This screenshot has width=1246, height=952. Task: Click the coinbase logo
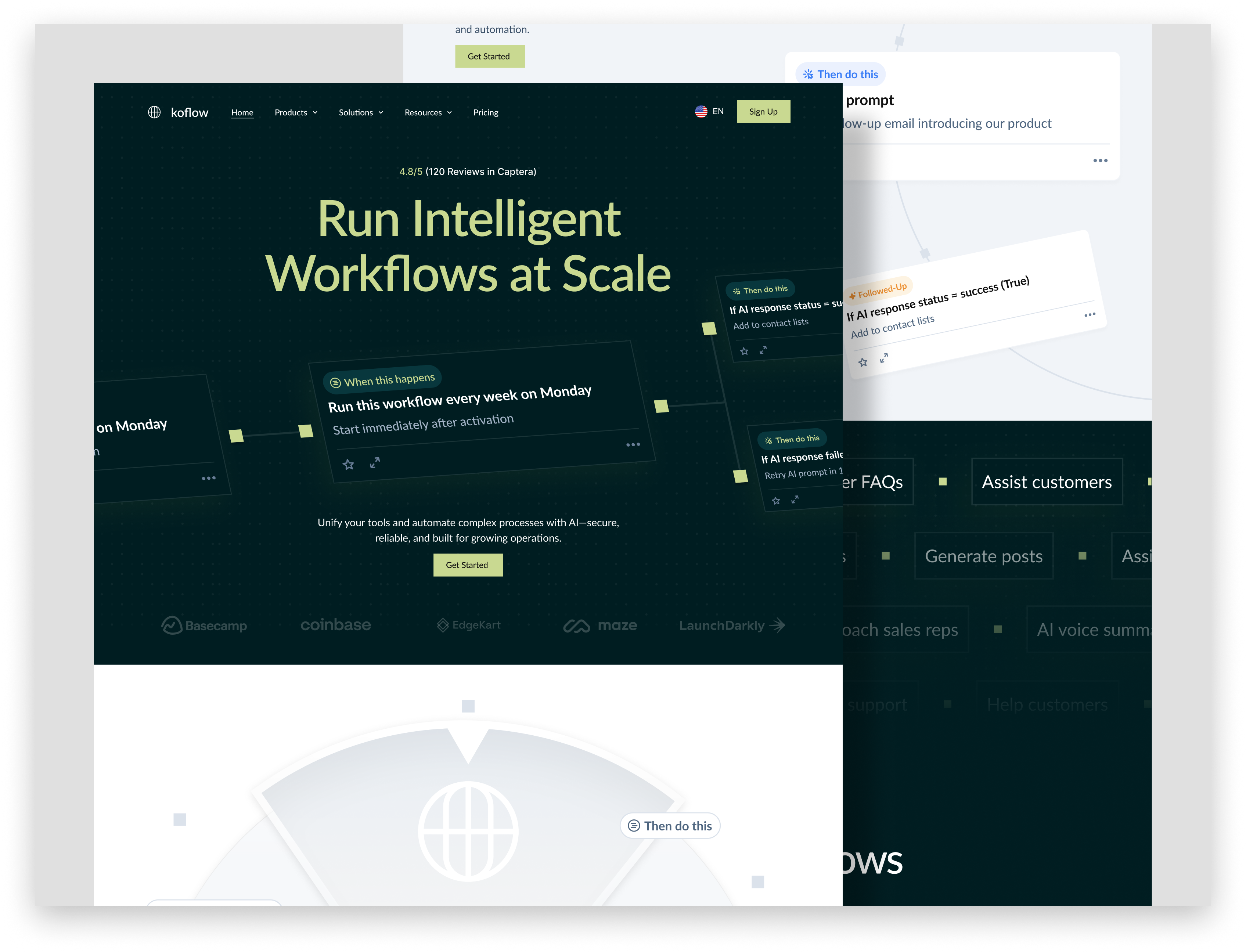[x=335, y=625]
